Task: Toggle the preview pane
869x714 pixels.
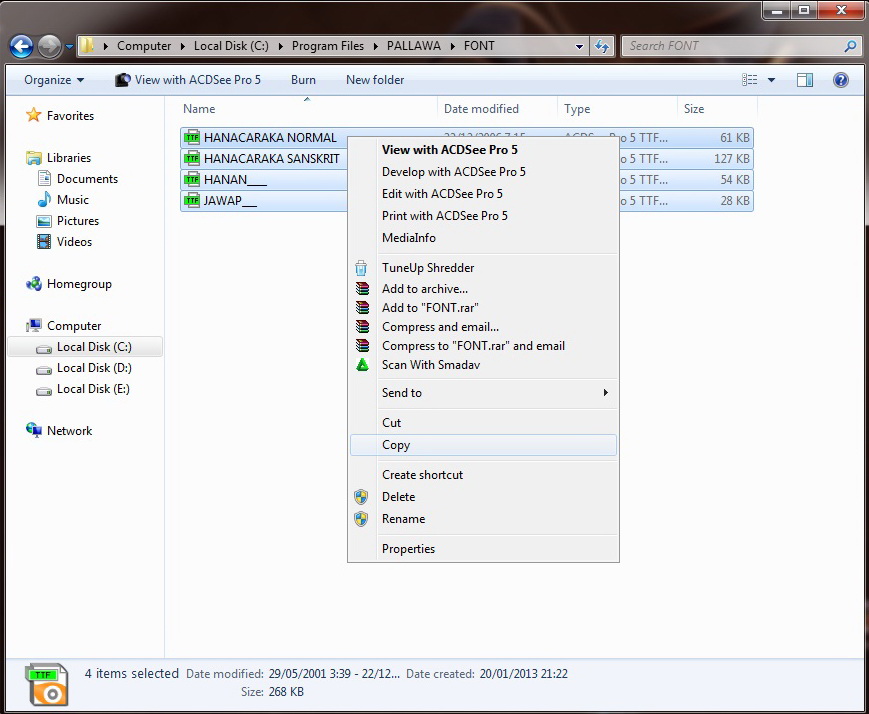Action: click(x=805, y=79)
